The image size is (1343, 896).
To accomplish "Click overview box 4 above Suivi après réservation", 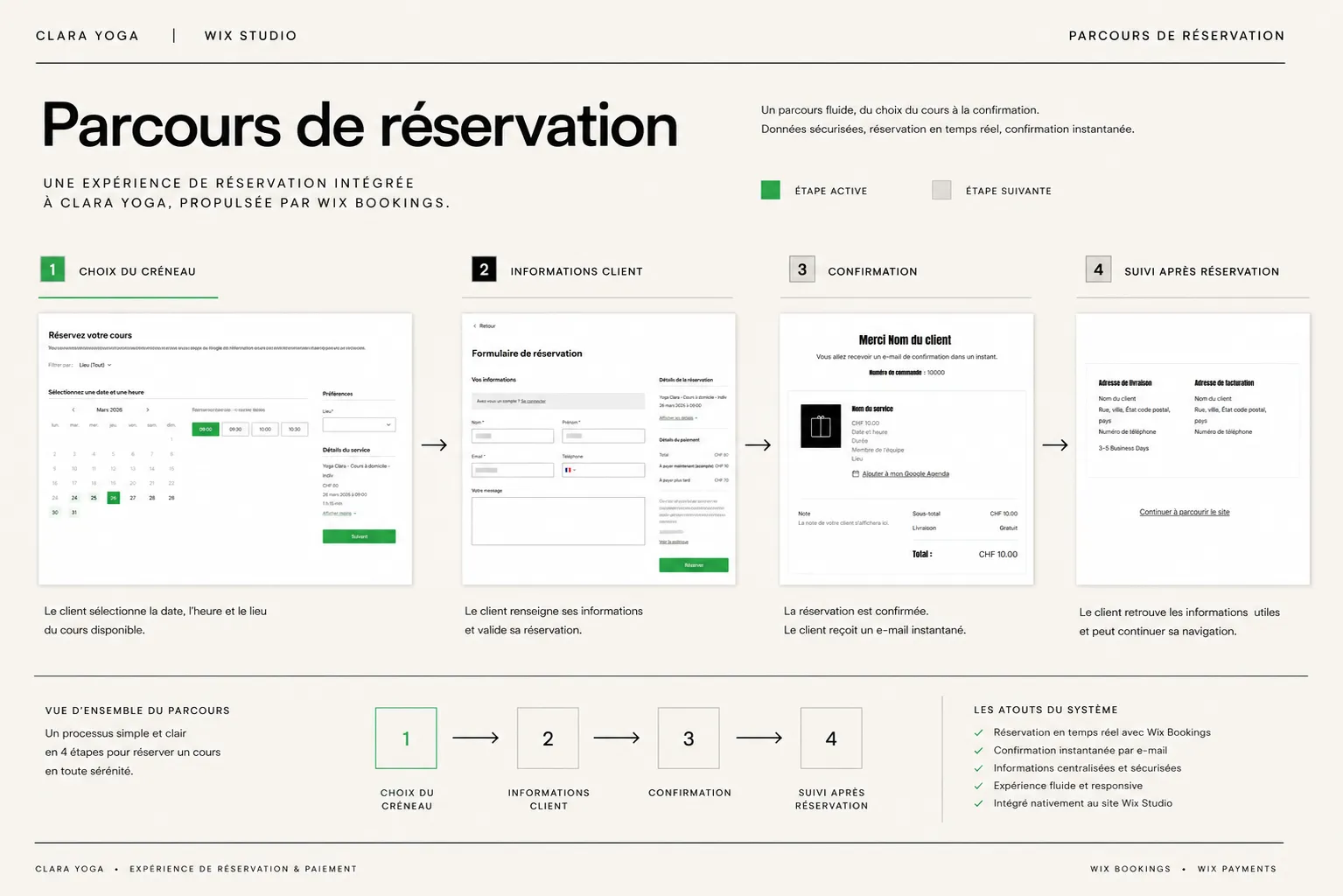I will [831, 738].
